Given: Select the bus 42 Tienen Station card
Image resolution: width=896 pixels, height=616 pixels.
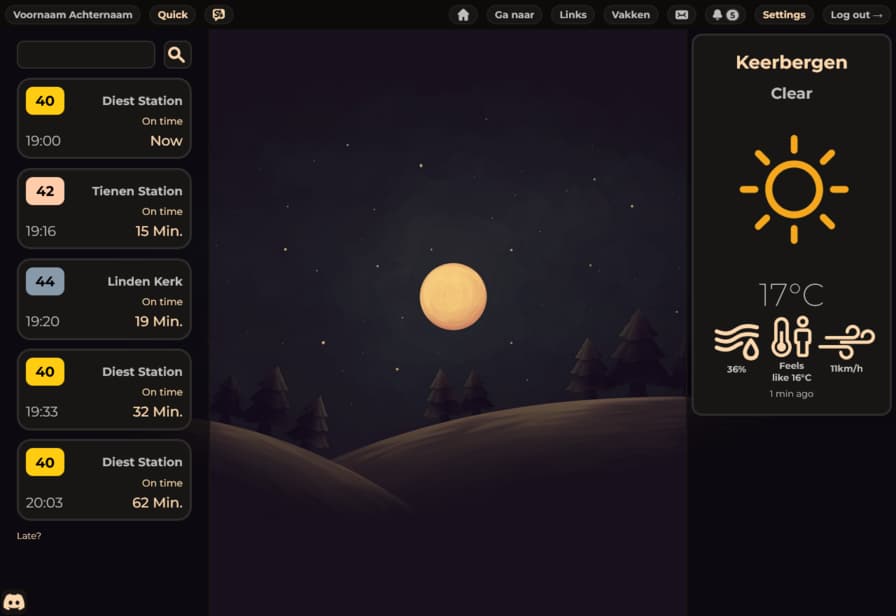Looking at the screenshot, I should [x=104, y=209].
